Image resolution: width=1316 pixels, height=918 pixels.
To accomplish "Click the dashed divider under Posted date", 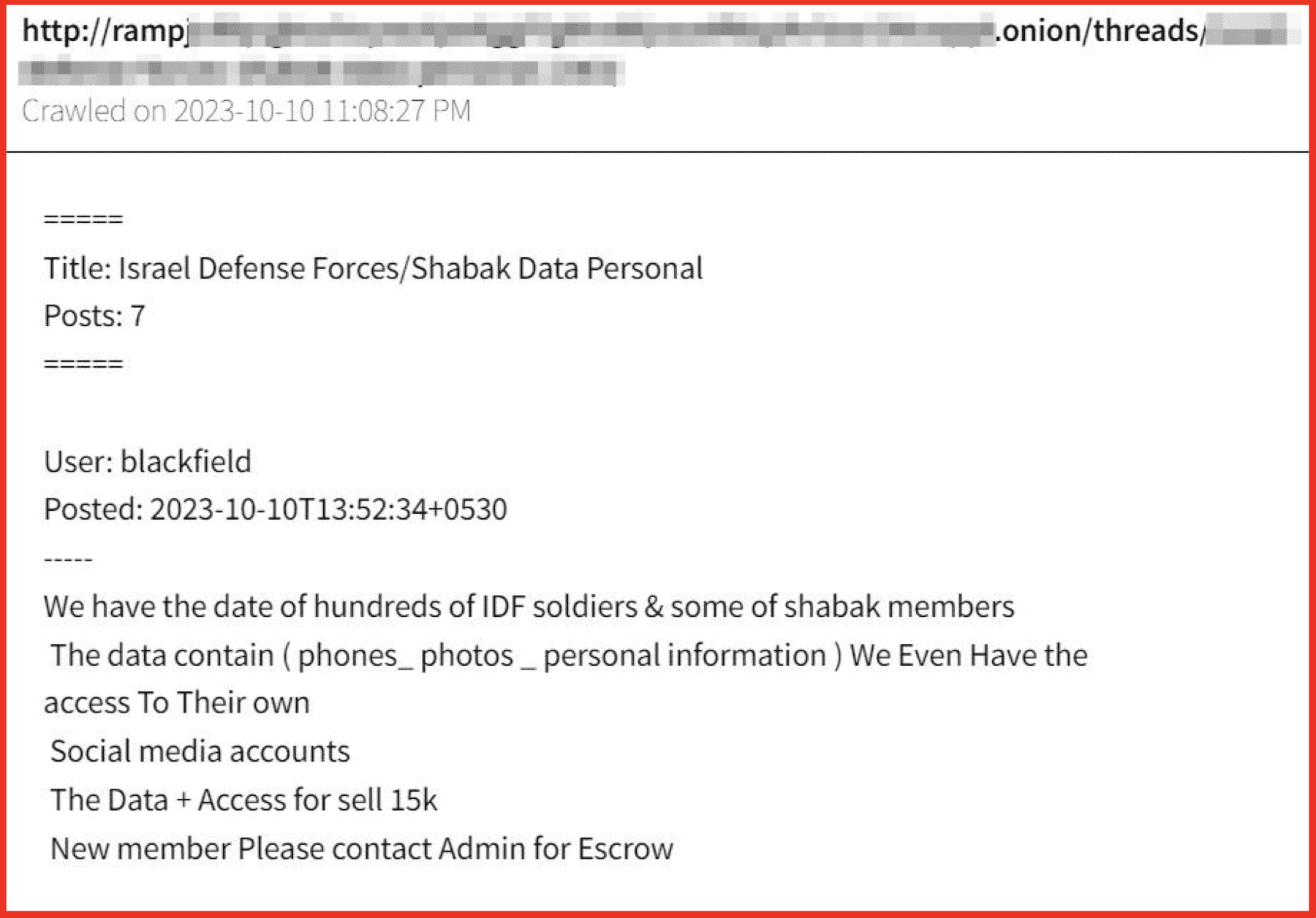I will (x=68, y=560).
